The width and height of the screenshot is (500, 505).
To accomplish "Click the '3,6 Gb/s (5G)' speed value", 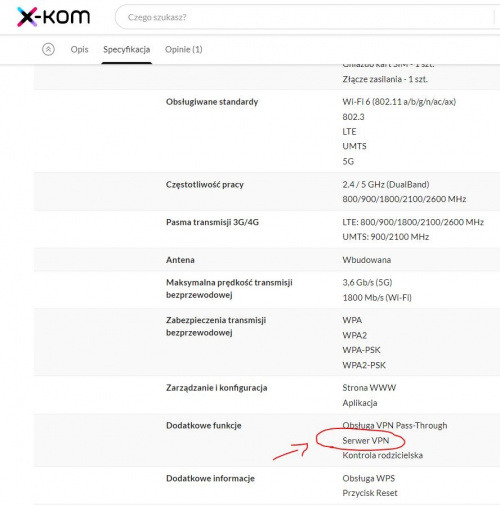I will pyautogui.click(x=367, y=282).
